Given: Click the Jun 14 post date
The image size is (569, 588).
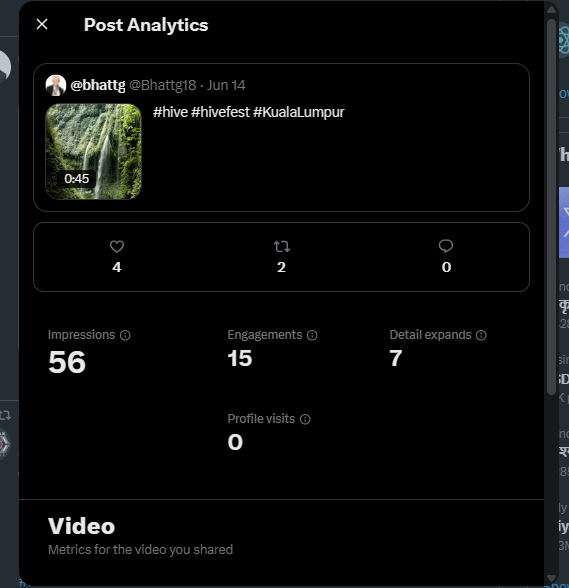Looking at the screenshot, I should point(226,85).
